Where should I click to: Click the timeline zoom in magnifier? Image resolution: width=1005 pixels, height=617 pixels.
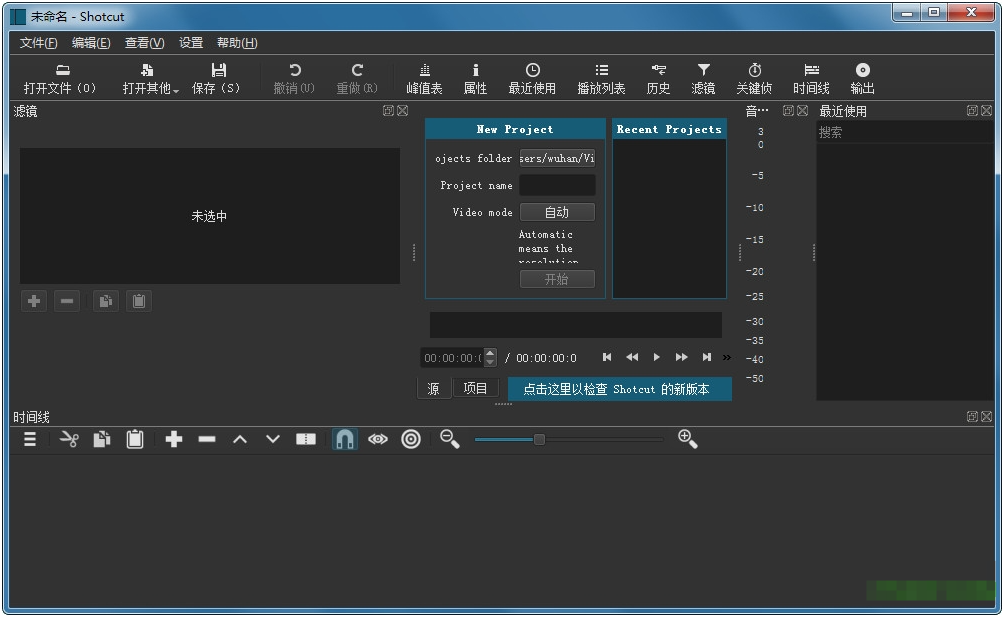tap(688, 439)
